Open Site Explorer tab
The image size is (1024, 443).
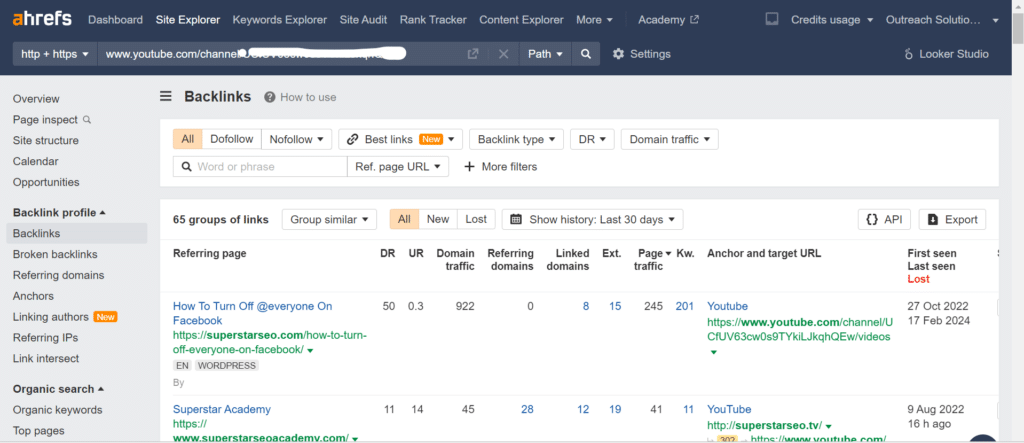(187, 20)
